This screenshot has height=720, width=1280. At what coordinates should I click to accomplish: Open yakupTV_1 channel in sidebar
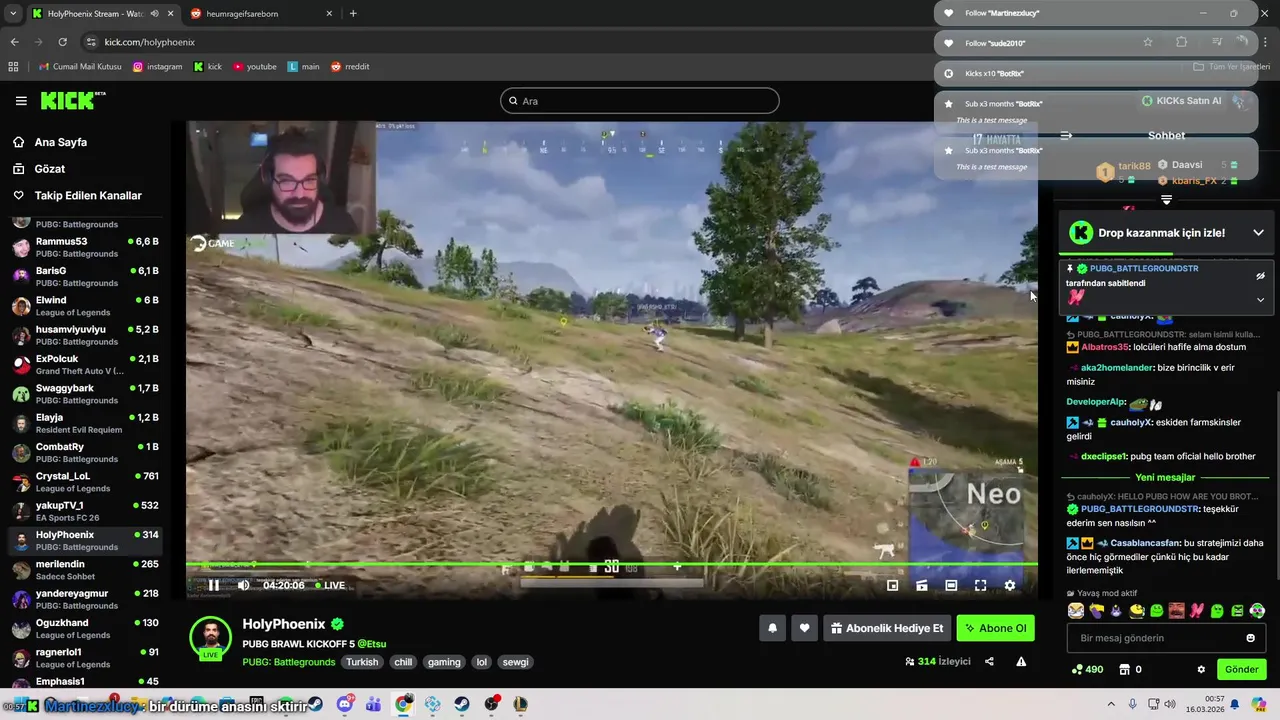(85, 511)
